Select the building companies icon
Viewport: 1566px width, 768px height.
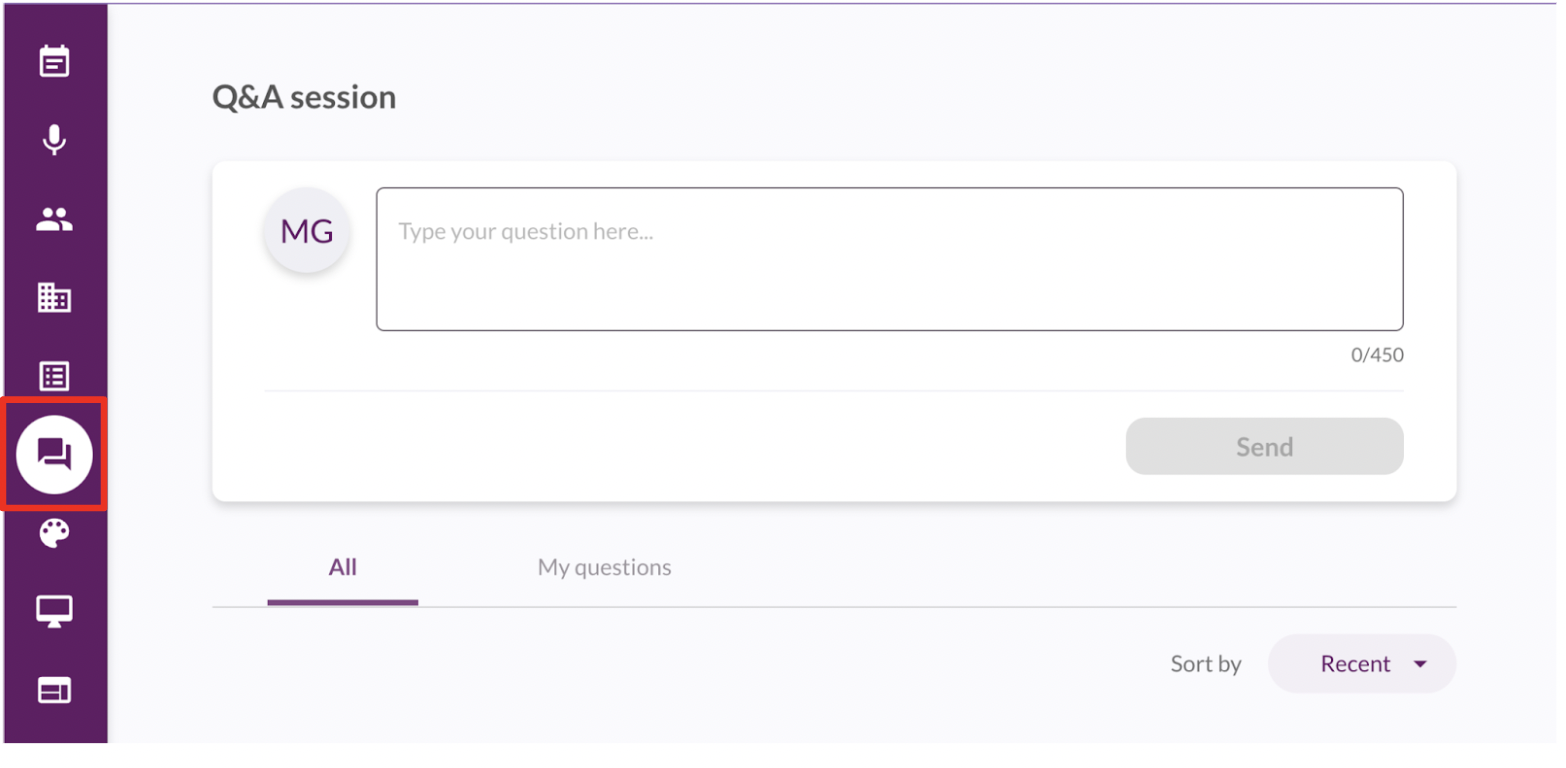(54, 297)
